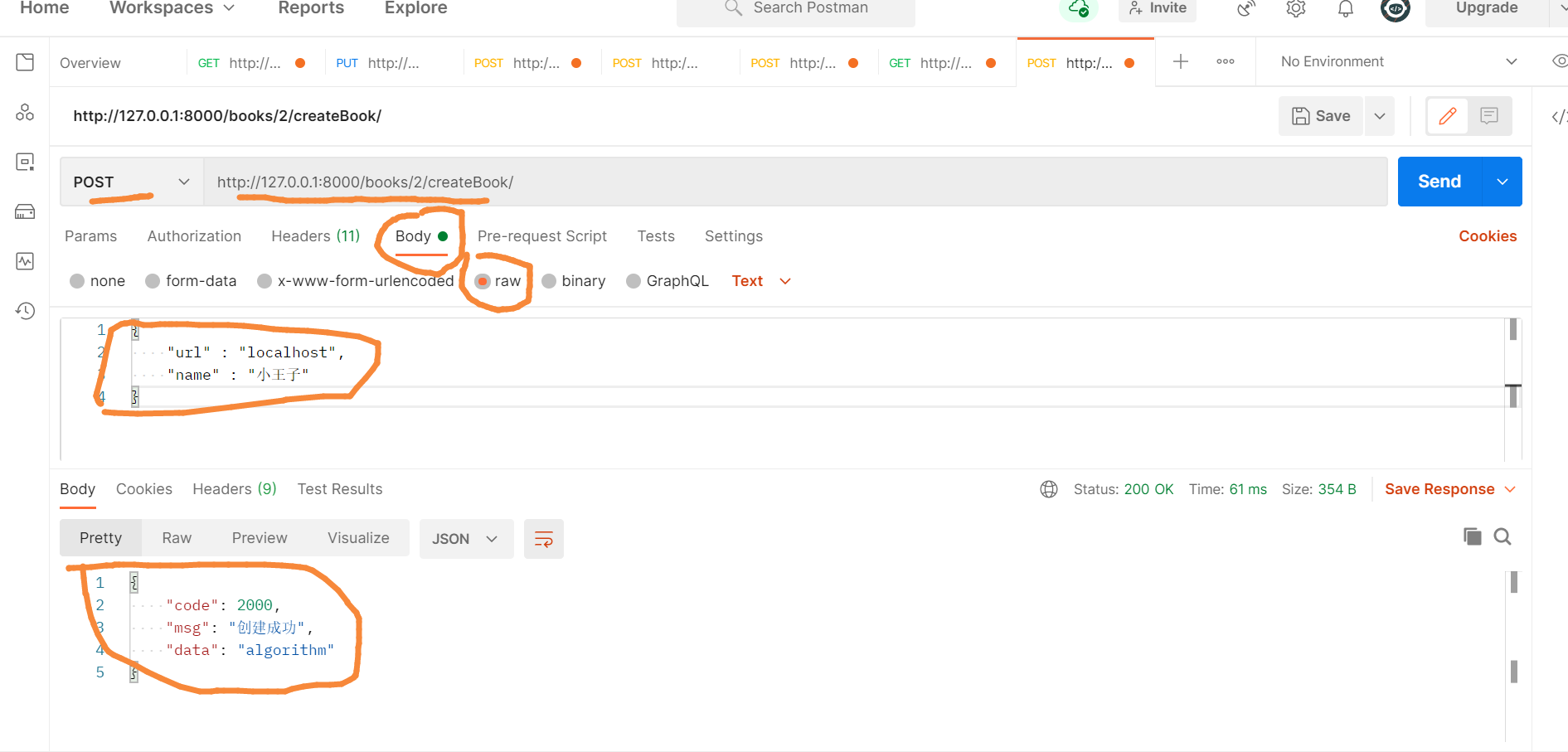Toggle the wrap lines icon in response

(x=544, y=539)
